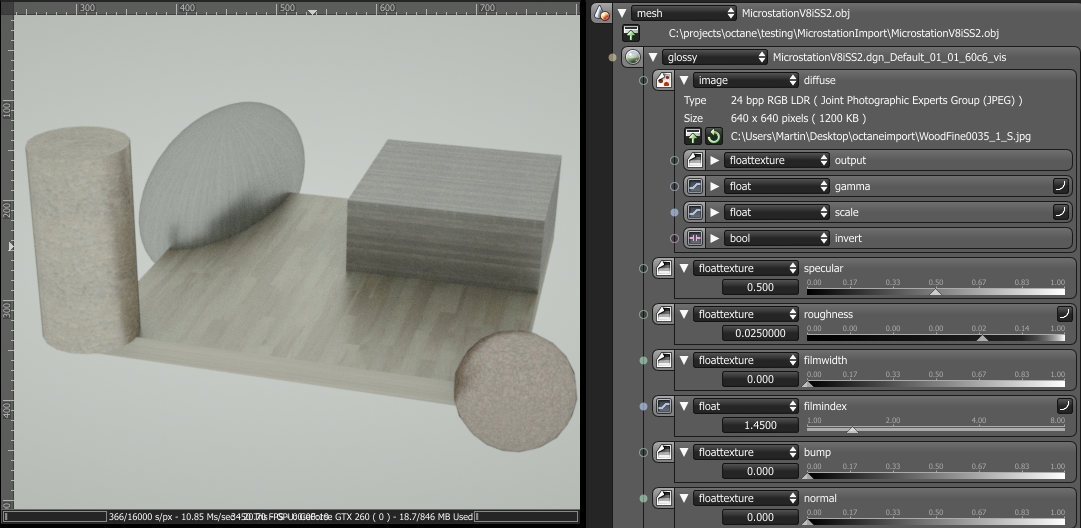
Task: Toggle the curve button for gamma
Action: [1059, 186]
